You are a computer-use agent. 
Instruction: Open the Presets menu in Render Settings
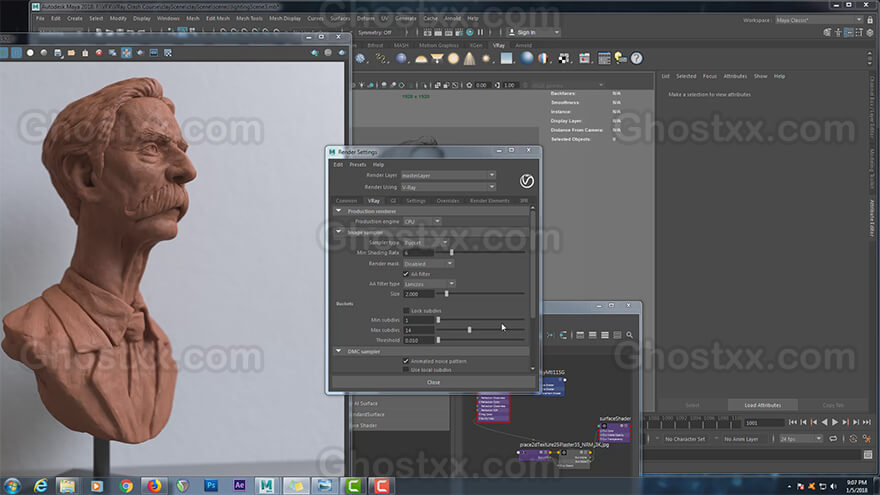click(358, 164)
